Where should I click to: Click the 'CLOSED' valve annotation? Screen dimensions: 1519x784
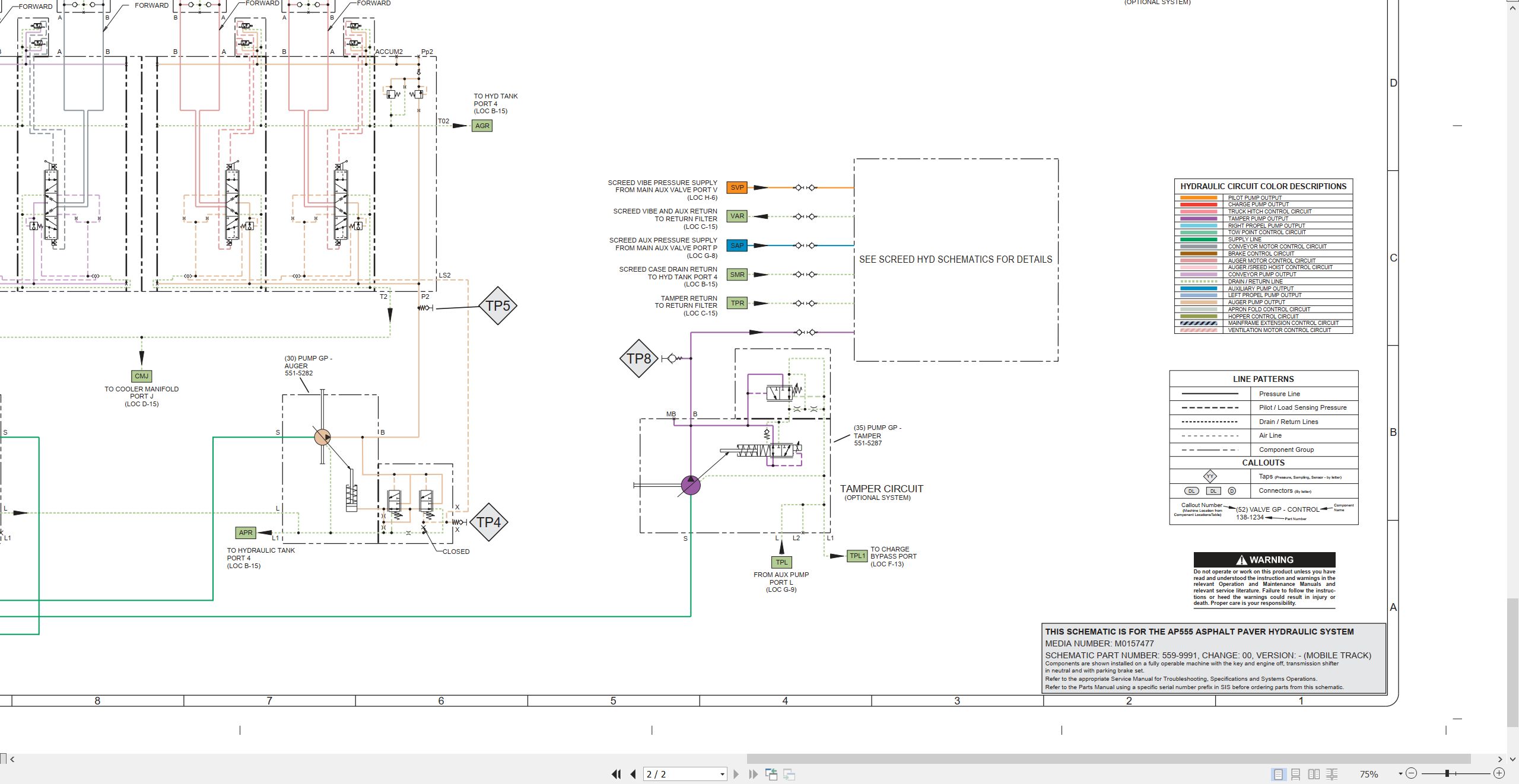pyautogui.click(x=456, y=552)
